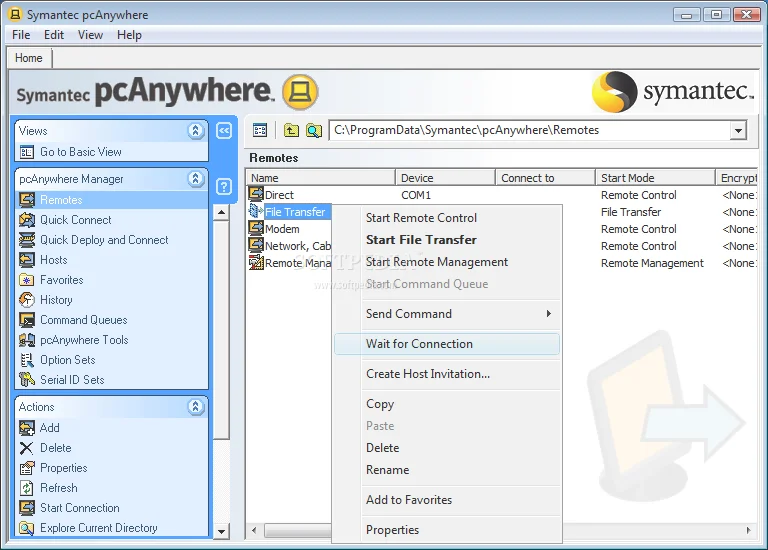Screen dimensions: 768x550
Task: Choose Wait for Connection in context menu
Action: point(419,344)
